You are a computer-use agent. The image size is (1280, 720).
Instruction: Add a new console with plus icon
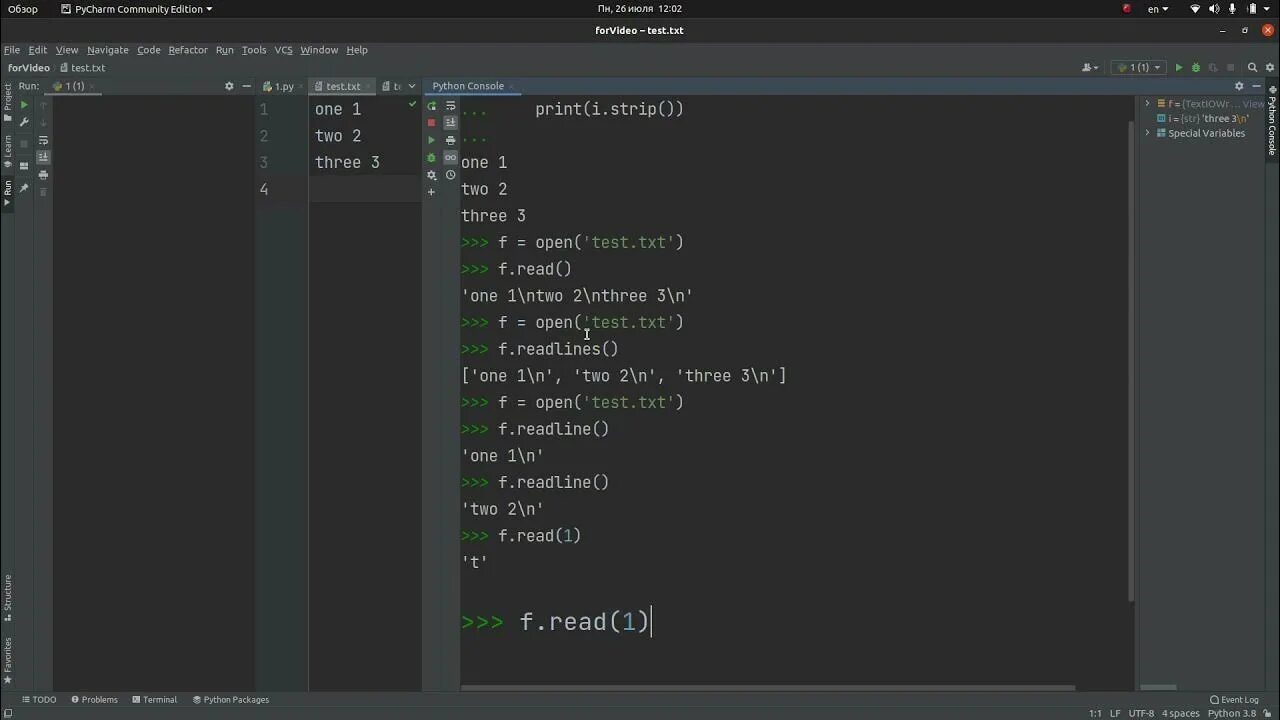(x=432, y=192)
